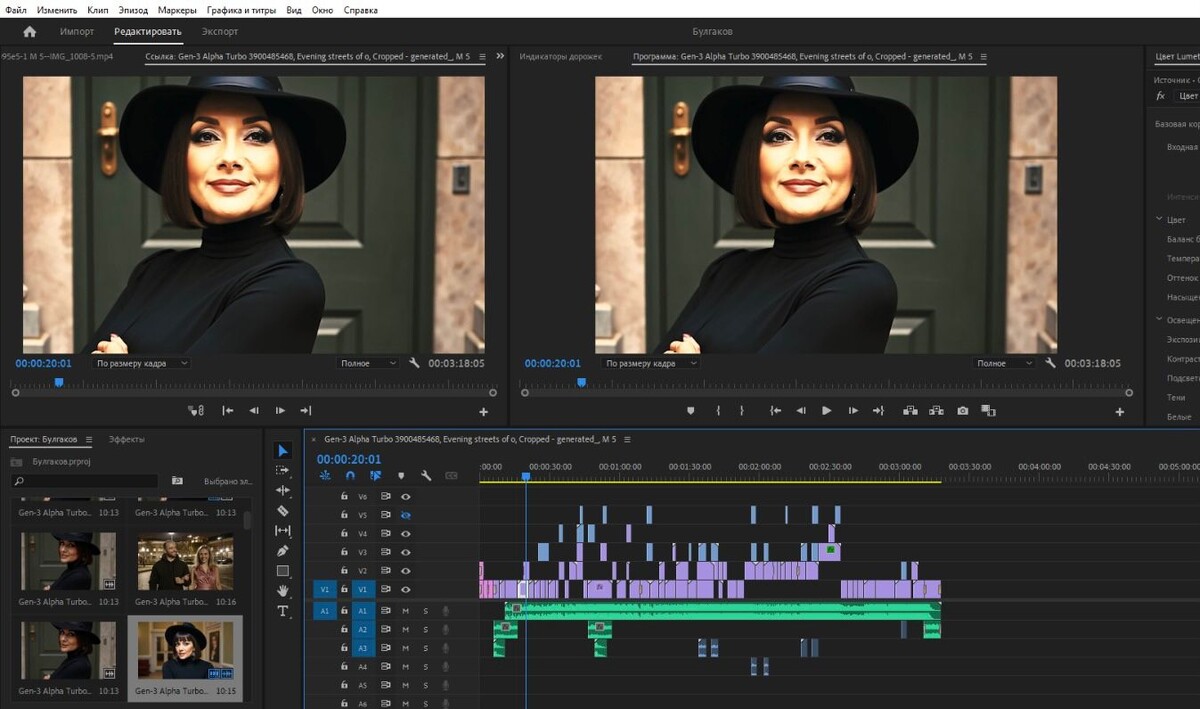Select the Type tool

pos(283,611)
